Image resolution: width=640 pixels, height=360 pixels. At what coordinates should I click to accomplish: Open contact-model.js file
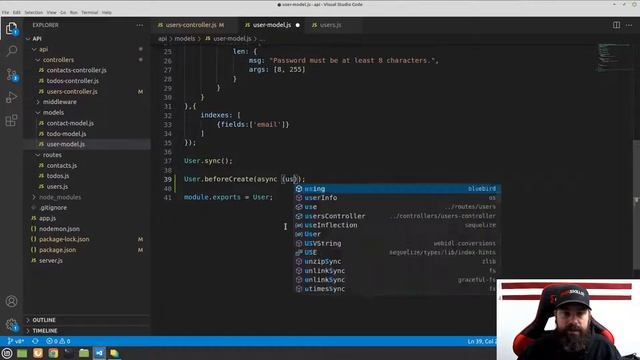tap(70, 123)
